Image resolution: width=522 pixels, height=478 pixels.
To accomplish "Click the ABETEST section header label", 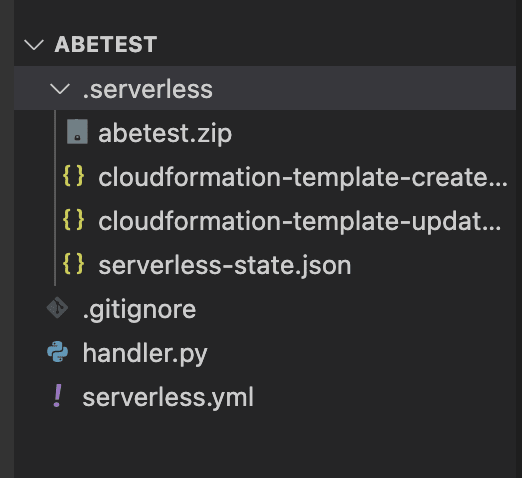I will (x=106, y=44).
